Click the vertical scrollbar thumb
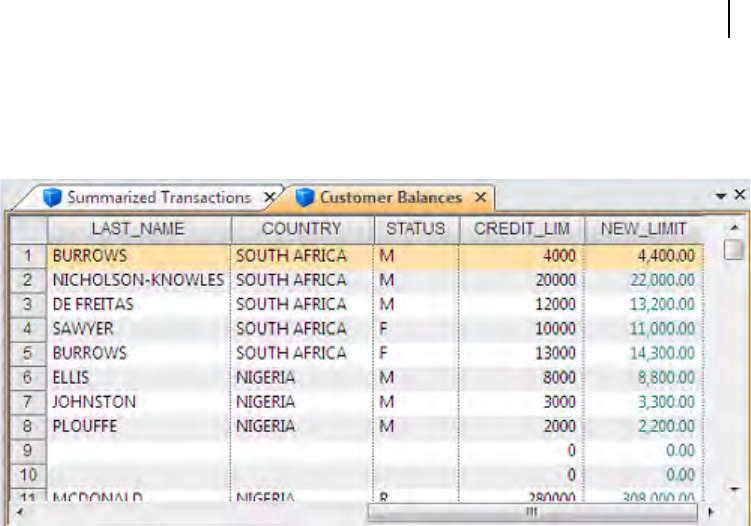The height and width of the screenshot is (526, 751). click(x=734, y=250)
